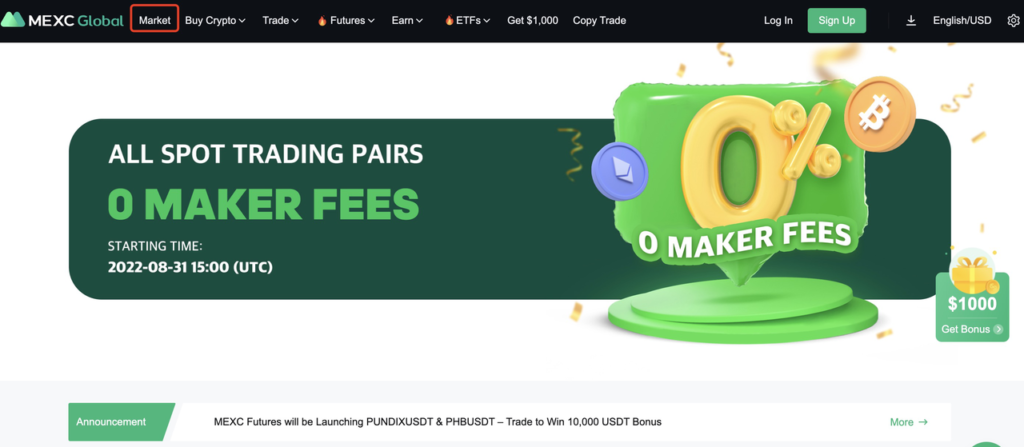
Task: Open the PUNDIXUSDT futures announcement headline
Action: tap(438, 422)
